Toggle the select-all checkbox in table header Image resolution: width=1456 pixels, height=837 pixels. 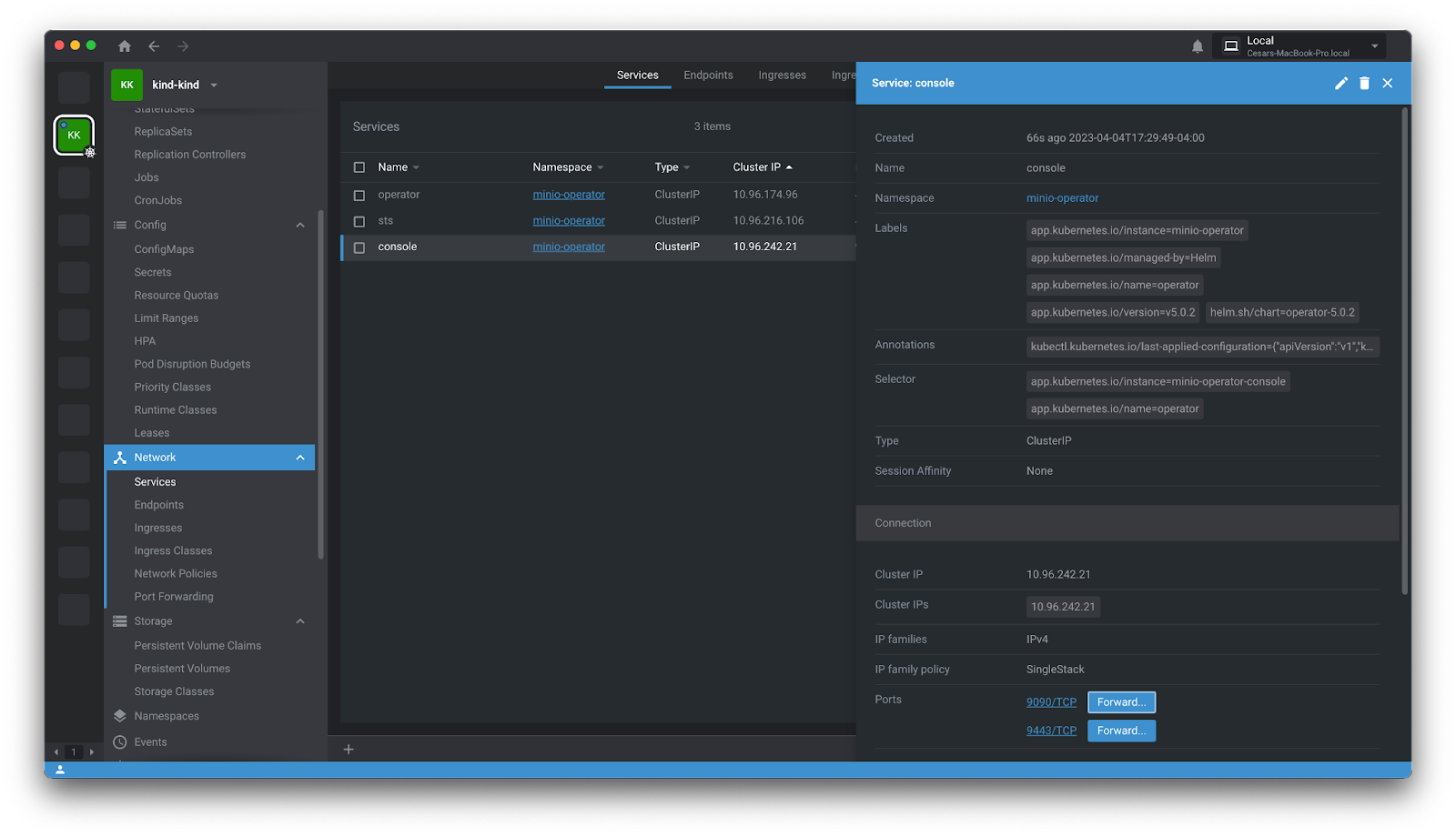[x=359, y=167]
